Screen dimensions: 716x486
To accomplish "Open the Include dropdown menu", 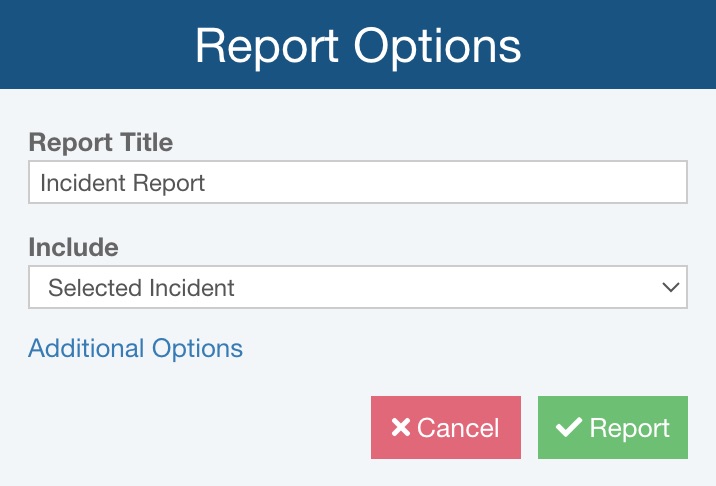I will coord(357,288).
